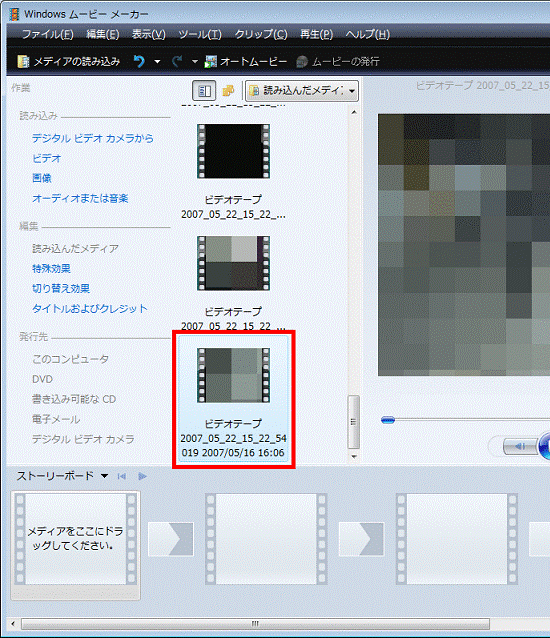Select the second video clip thumbnail

coord(234,263)
